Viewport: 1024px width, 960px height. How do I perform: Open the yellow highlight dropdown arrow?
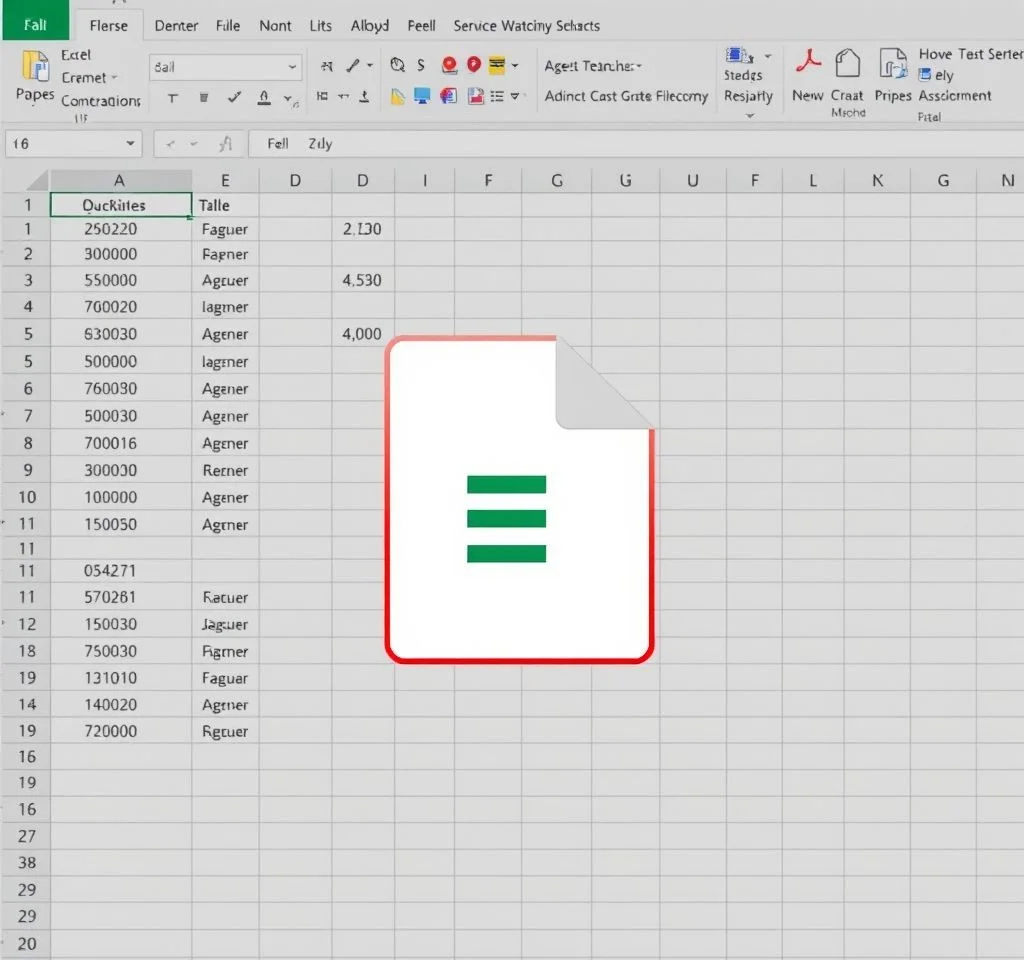tap(515, 65)
